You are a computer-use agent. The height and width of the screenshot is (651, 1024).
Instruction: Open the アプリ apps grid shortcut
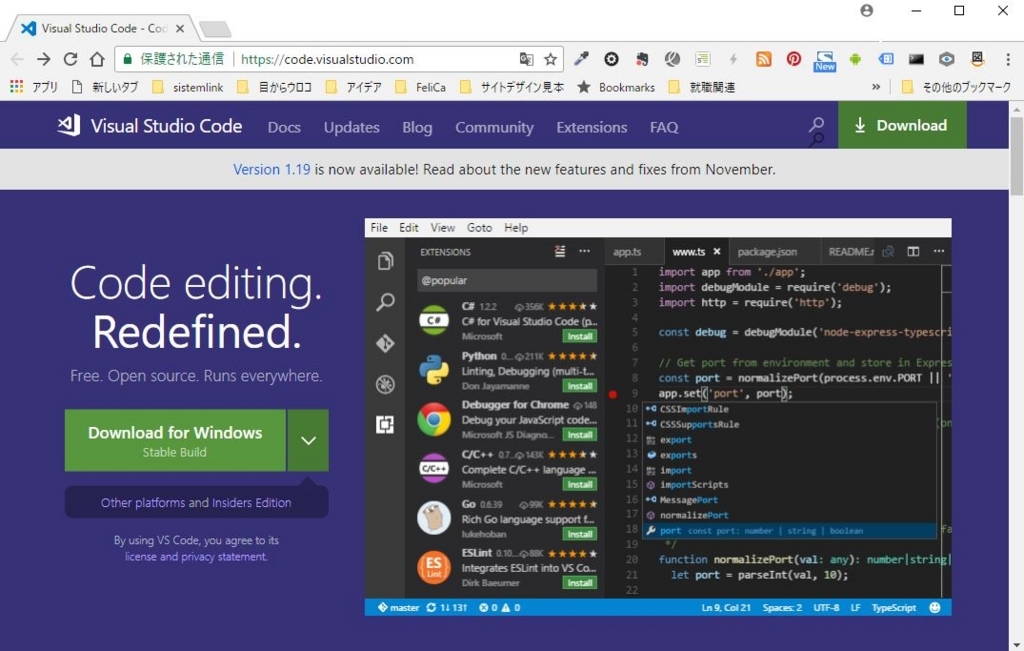[x=34, y=87]
